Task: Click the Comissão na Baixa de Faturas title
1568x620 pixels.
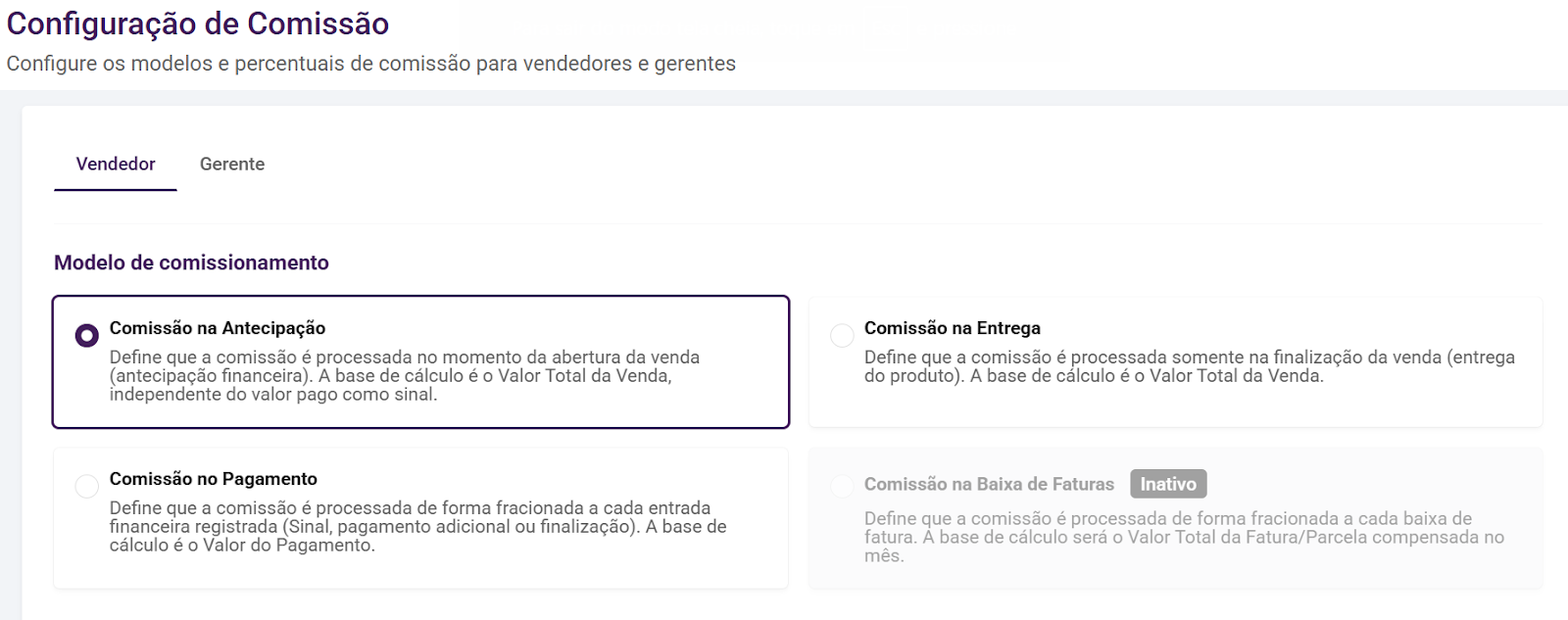Action: coord(989,484)
